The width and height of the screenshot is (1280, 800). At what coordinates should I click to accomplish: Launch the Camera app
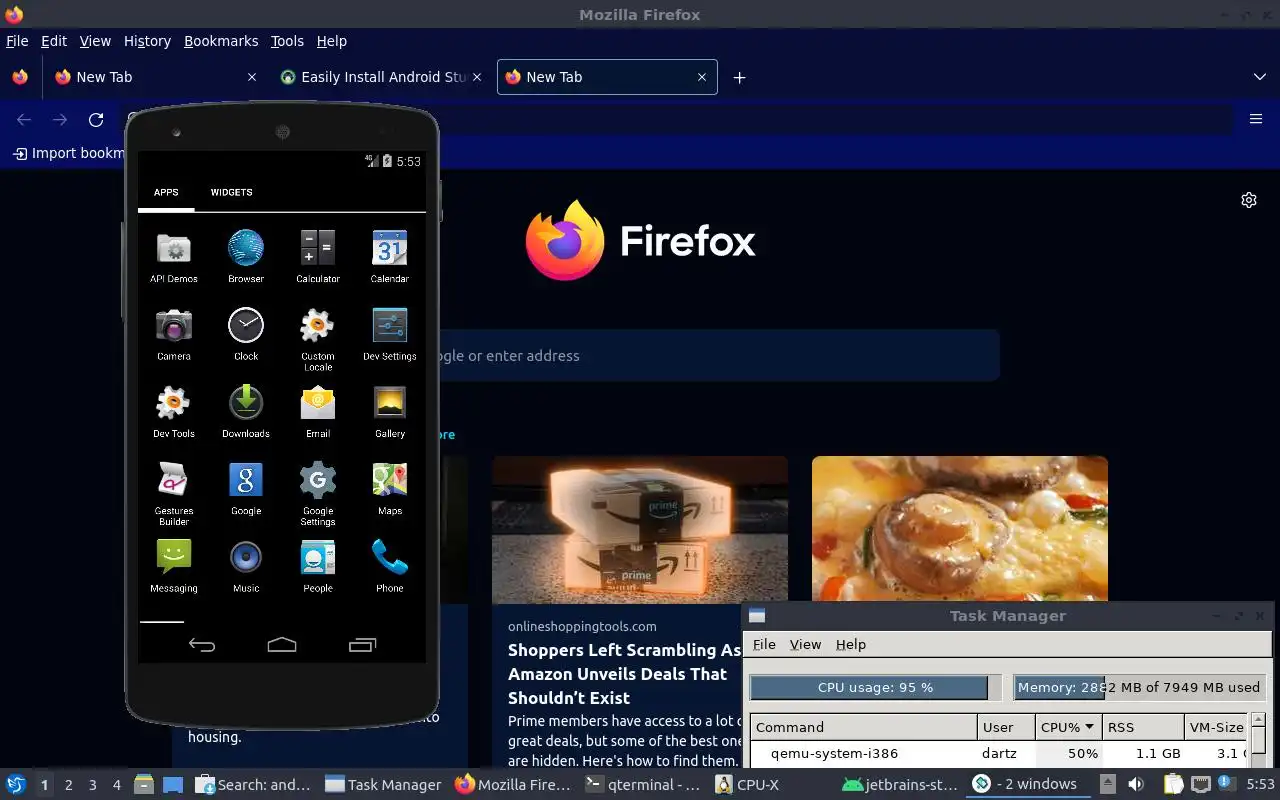174,334
